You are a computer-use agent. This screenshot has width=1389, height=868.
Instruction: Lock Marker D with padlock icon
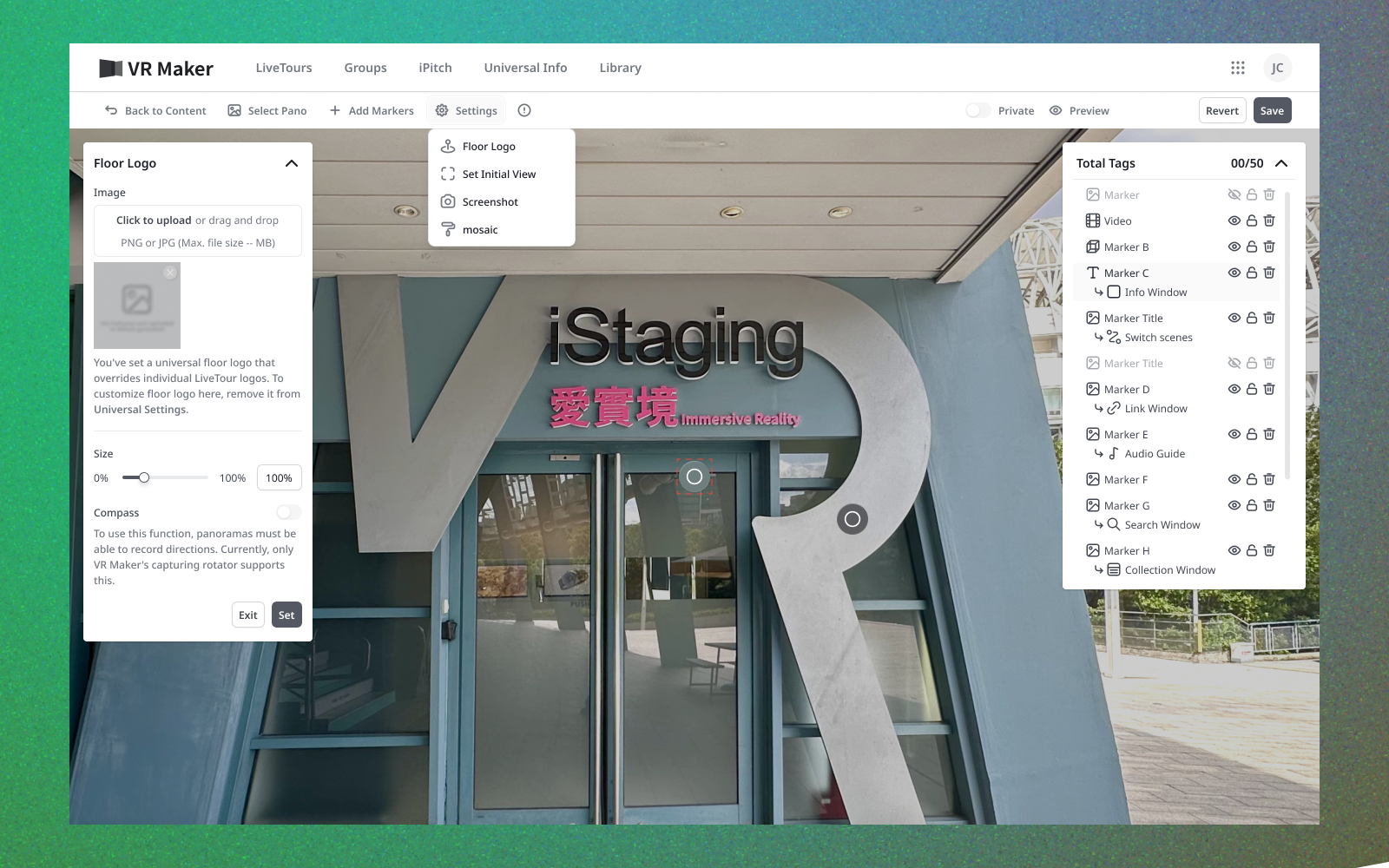1252,389
